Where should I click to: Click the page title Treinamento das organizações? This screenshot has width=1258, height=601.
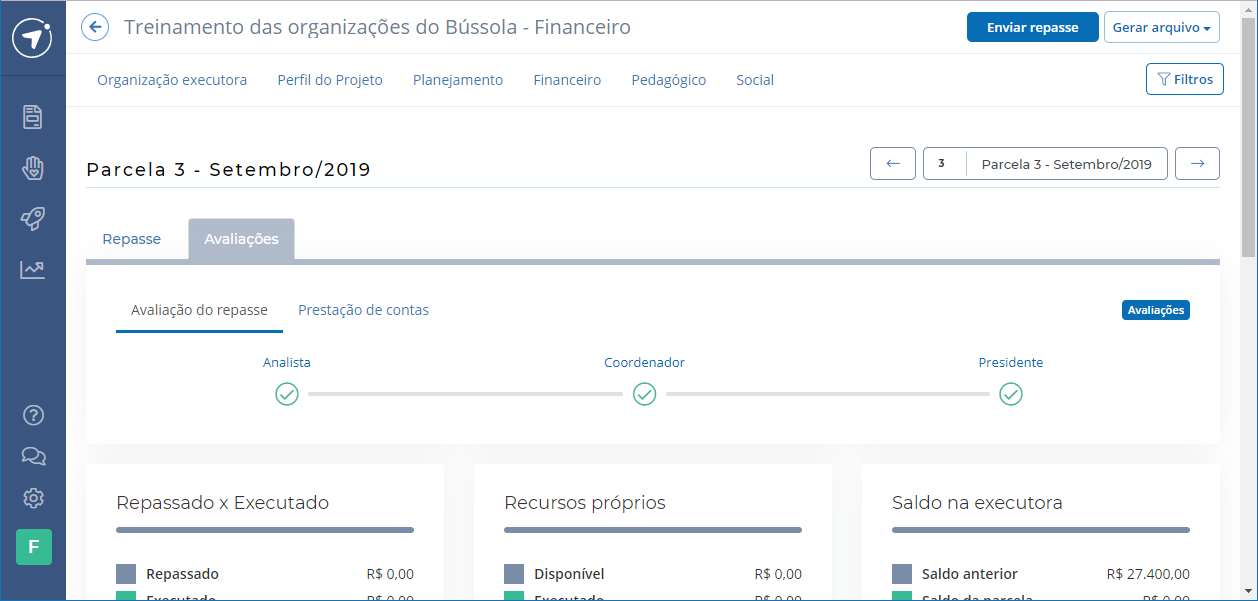(x=377, y=27)
